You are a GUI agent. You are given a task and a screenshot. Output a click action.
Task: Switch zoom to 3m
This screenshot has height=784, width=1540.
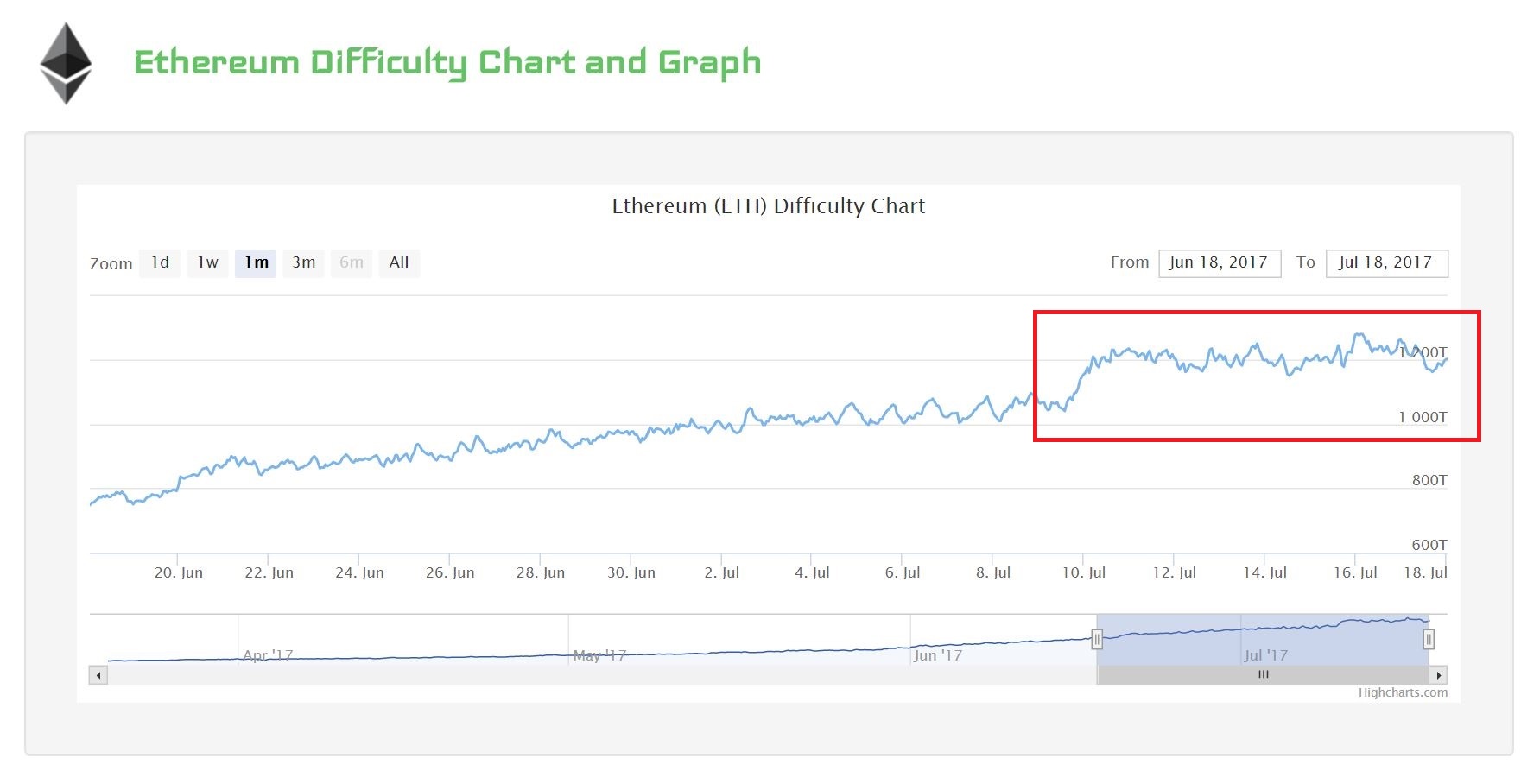(x=303, y=262)
